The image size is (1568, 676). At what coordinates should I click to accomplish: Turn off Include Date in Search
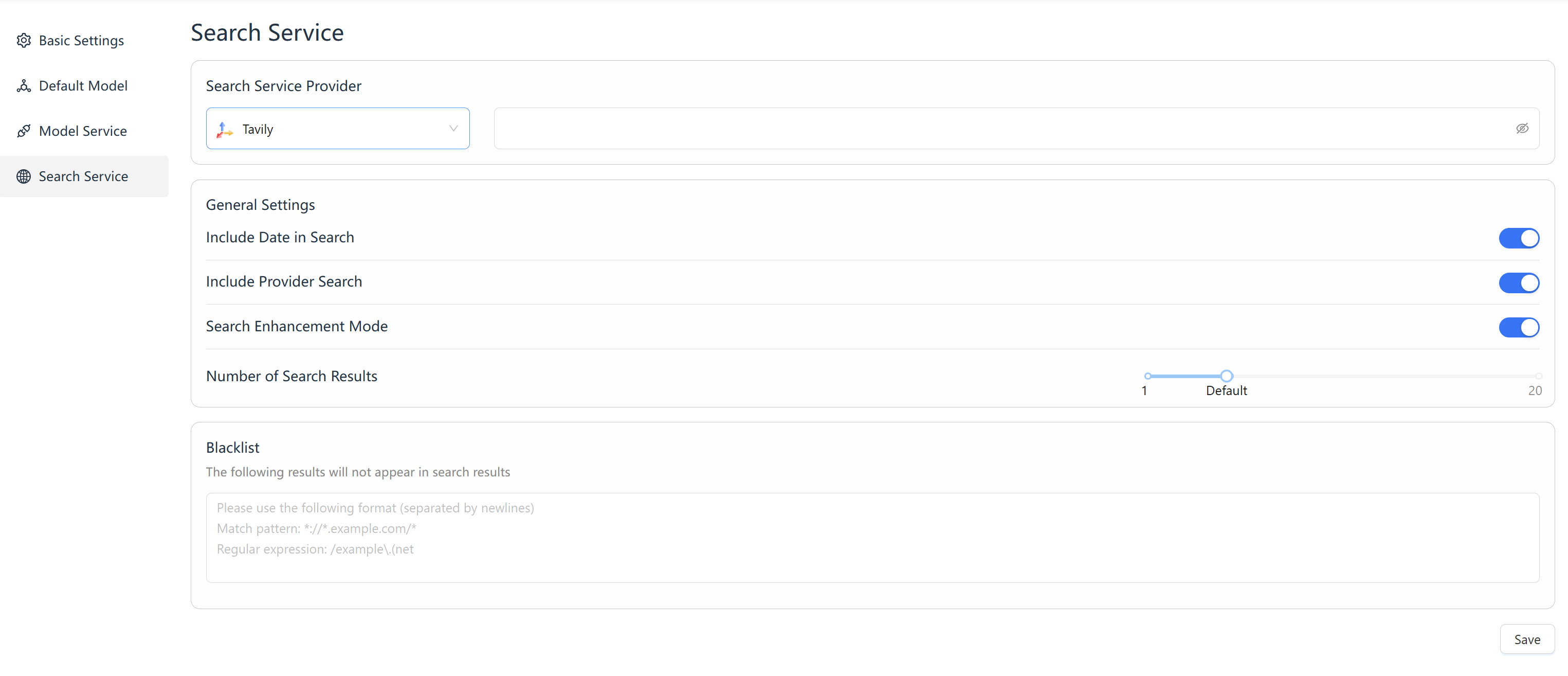pos(1519,238)
